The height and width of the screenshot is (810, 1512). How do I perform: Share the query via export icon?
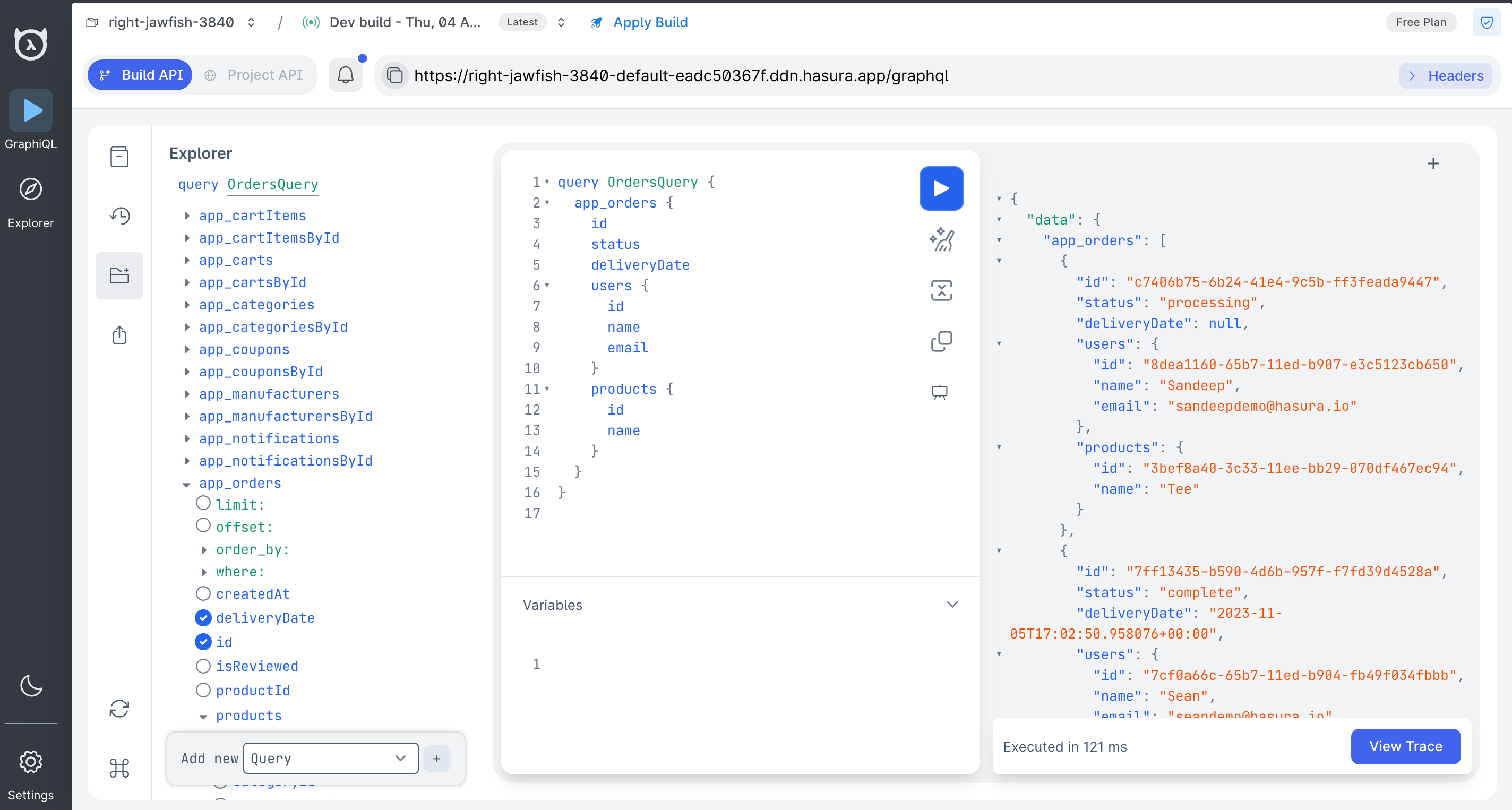pos(120,335)
